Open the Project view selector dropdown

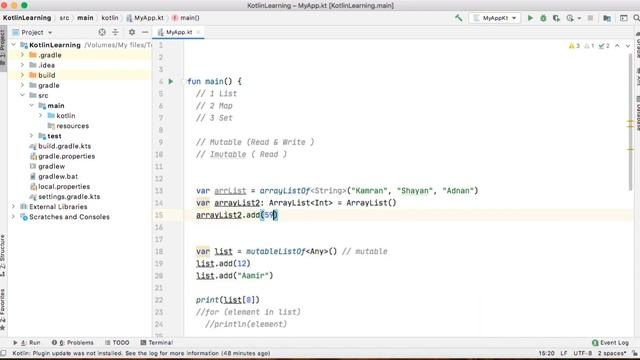click(x=32, y=32)
